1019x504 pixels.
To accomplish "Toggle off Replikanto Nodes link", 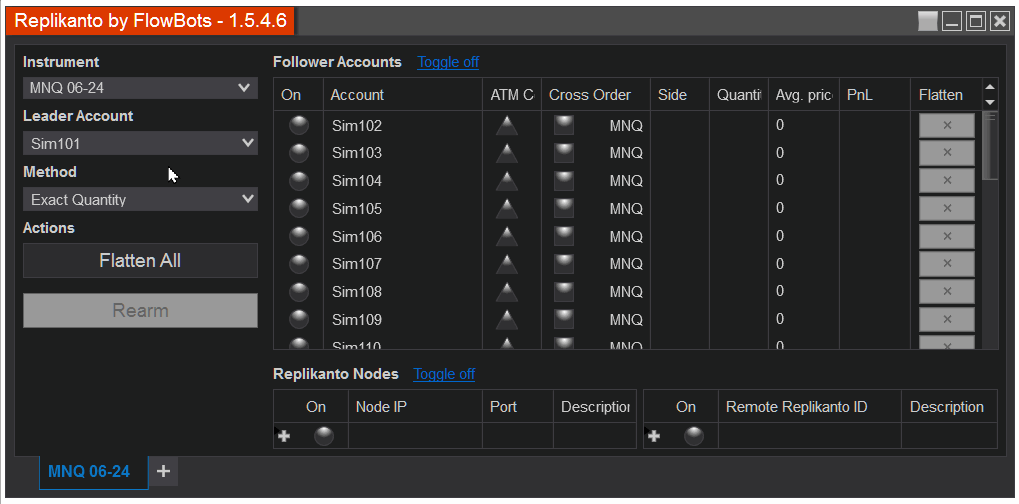I will (444, 374).
